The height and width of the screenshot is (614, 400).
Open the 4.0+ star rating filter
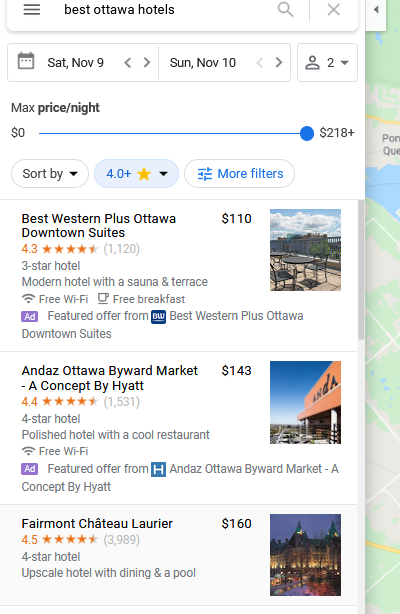tap(136, 173)
